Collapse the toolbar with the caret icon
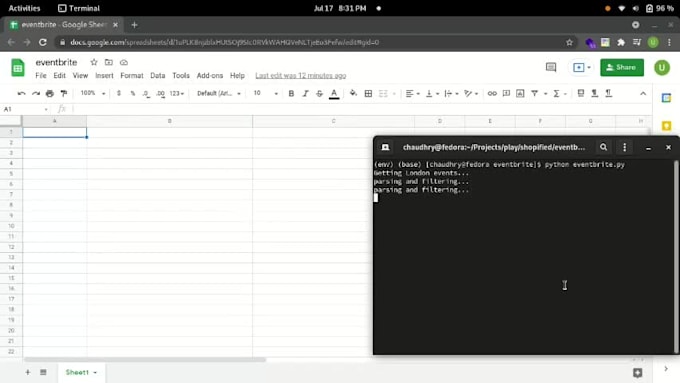The width and height of the screenshot is (680, 383). 643,93
